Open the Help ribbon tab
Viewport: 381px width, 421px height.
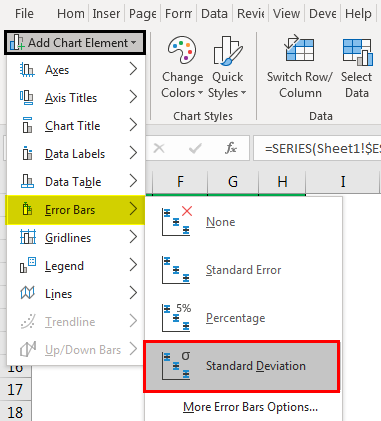click(358, 14)
